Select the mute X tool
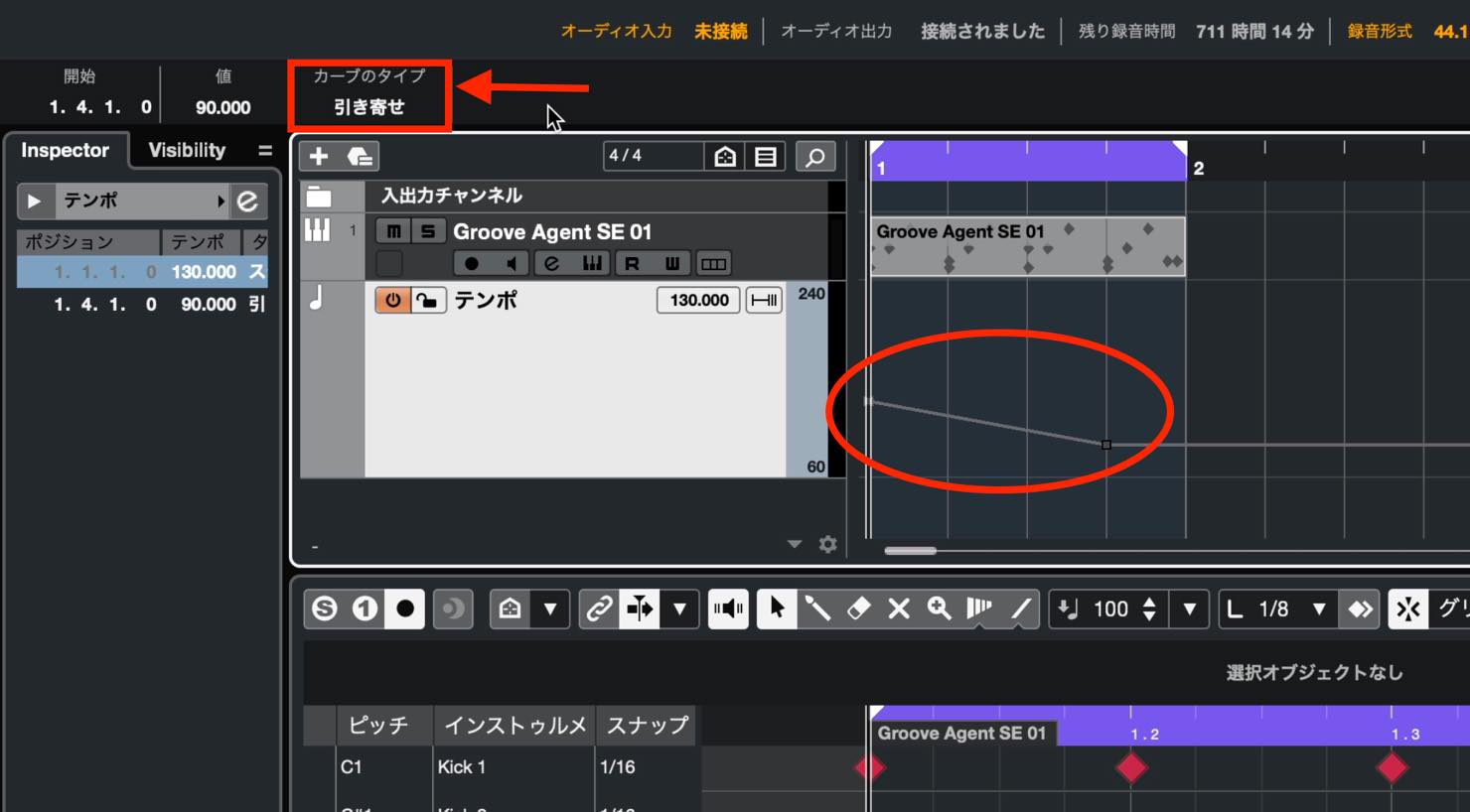Screen dimensions: 1470x812 899,609
